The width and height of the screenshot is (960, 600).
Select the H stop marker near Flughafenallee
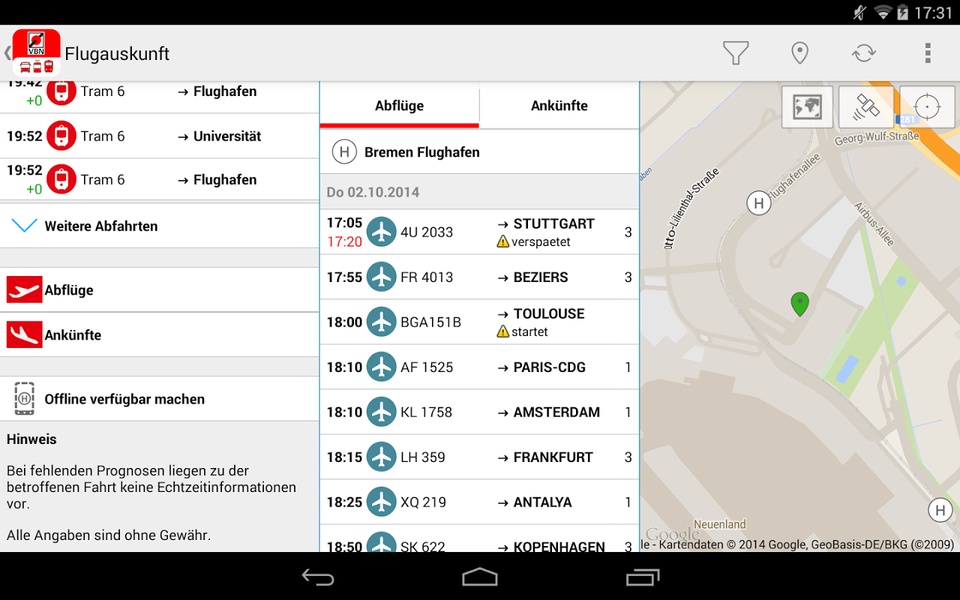pyautogui.click(x=759, y=203)
